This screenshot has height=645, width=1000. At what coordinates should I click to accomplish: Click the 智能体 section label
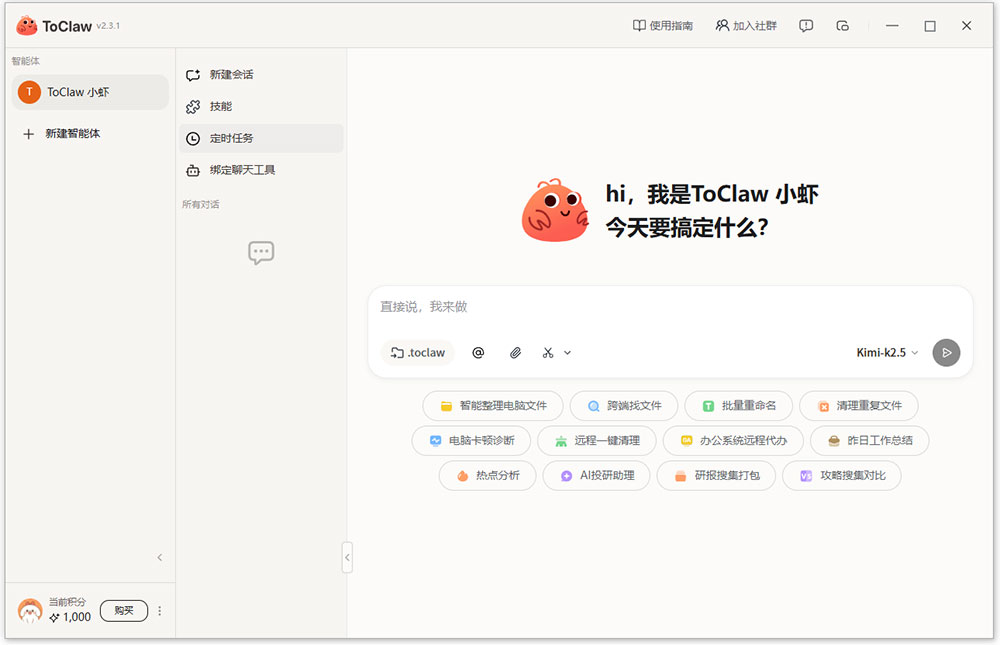[26, 61]
